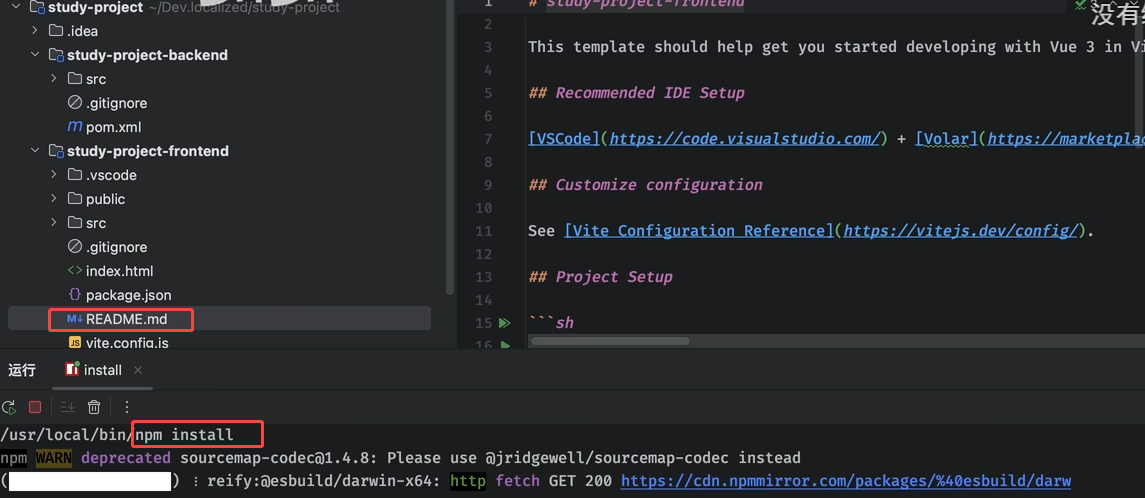Viewport: 1145px width, 498px height.
Task: Click the Markdown icon beside README.md
Action: point(74,319)
